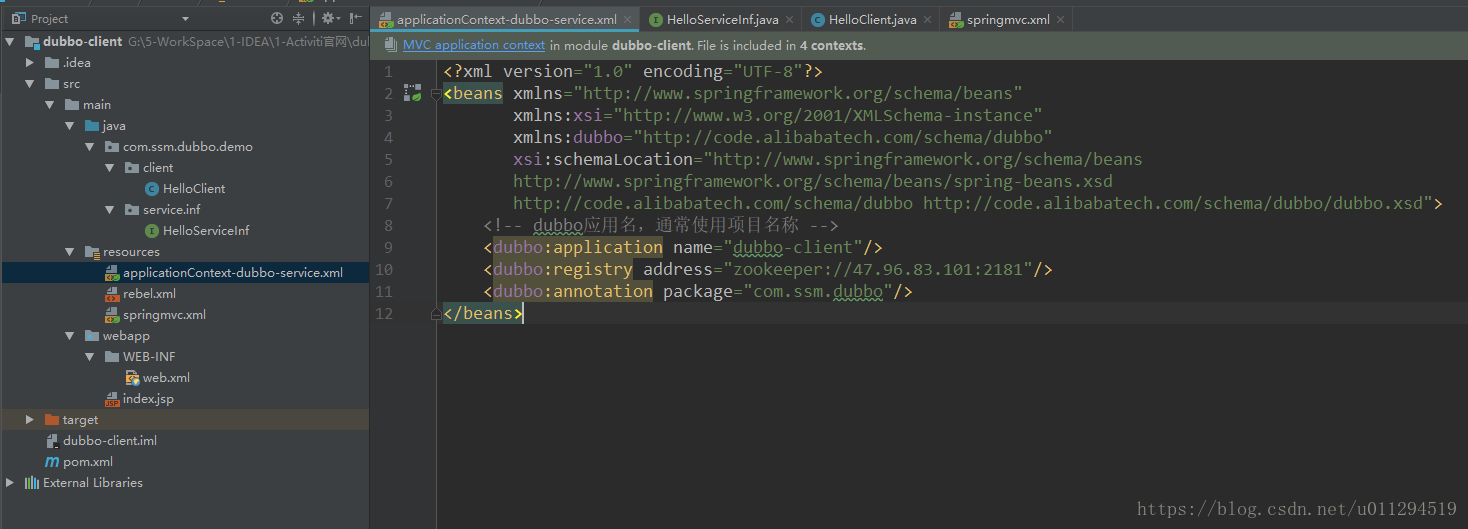Click the rebel.xml file icon
Image resolution: width=1468 pixels, height=529 pixels.
click(113, 294)
